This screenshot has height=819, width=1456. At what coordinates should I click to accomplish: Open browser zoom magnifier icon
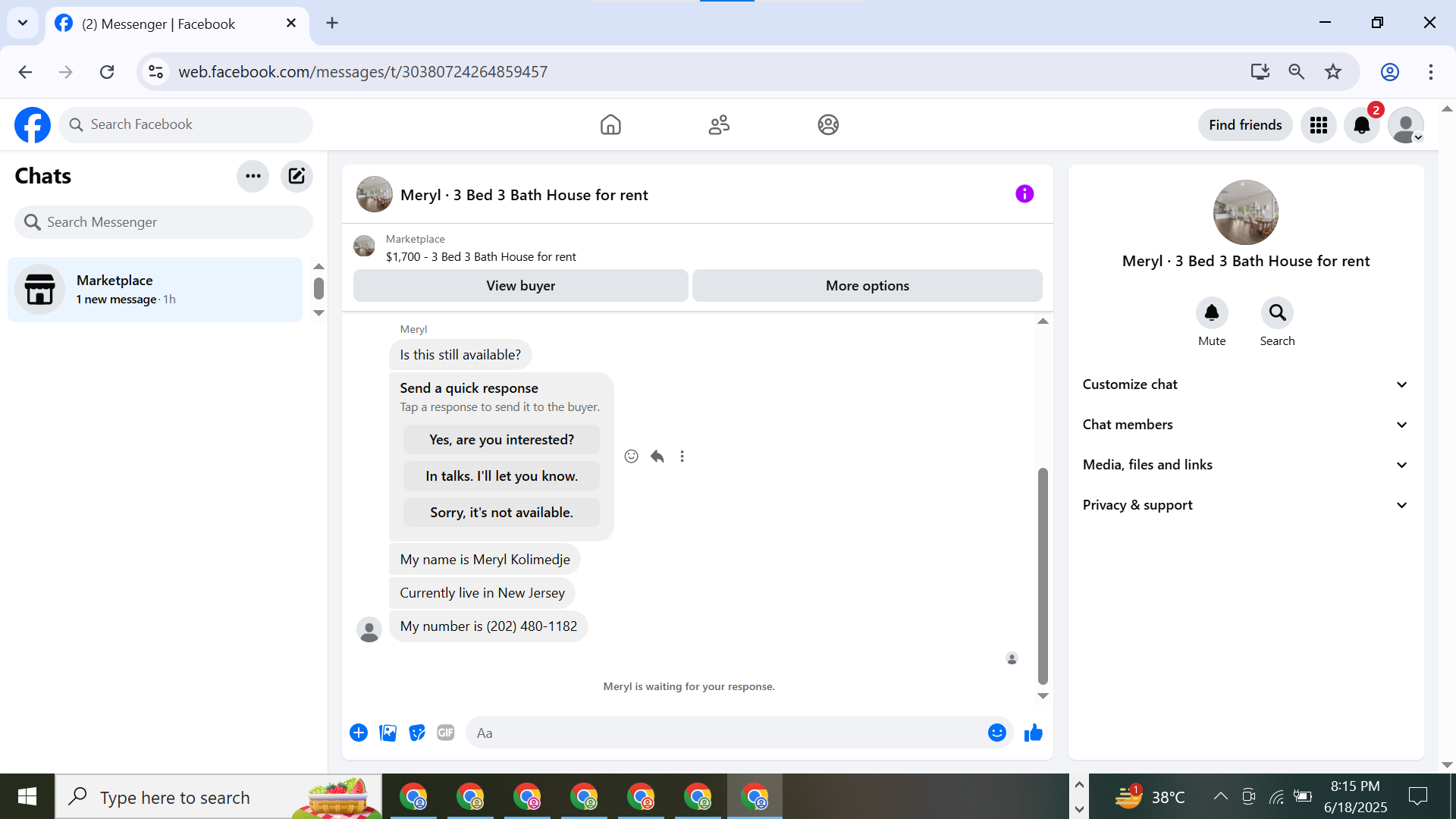click(1297, 72)
